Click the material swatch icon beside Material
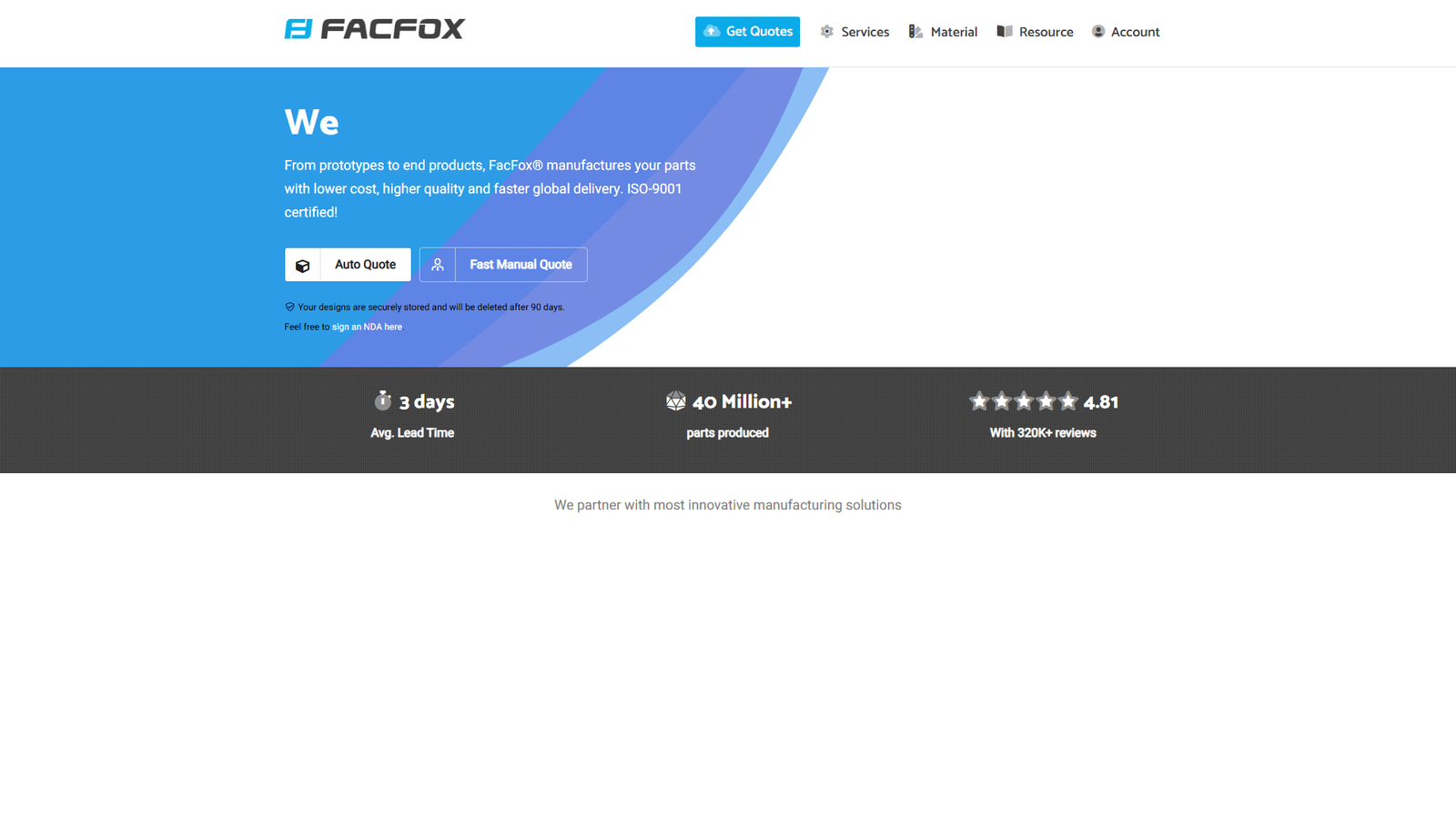This screenshot has height=819, width=1456. [x=915, y=32]
